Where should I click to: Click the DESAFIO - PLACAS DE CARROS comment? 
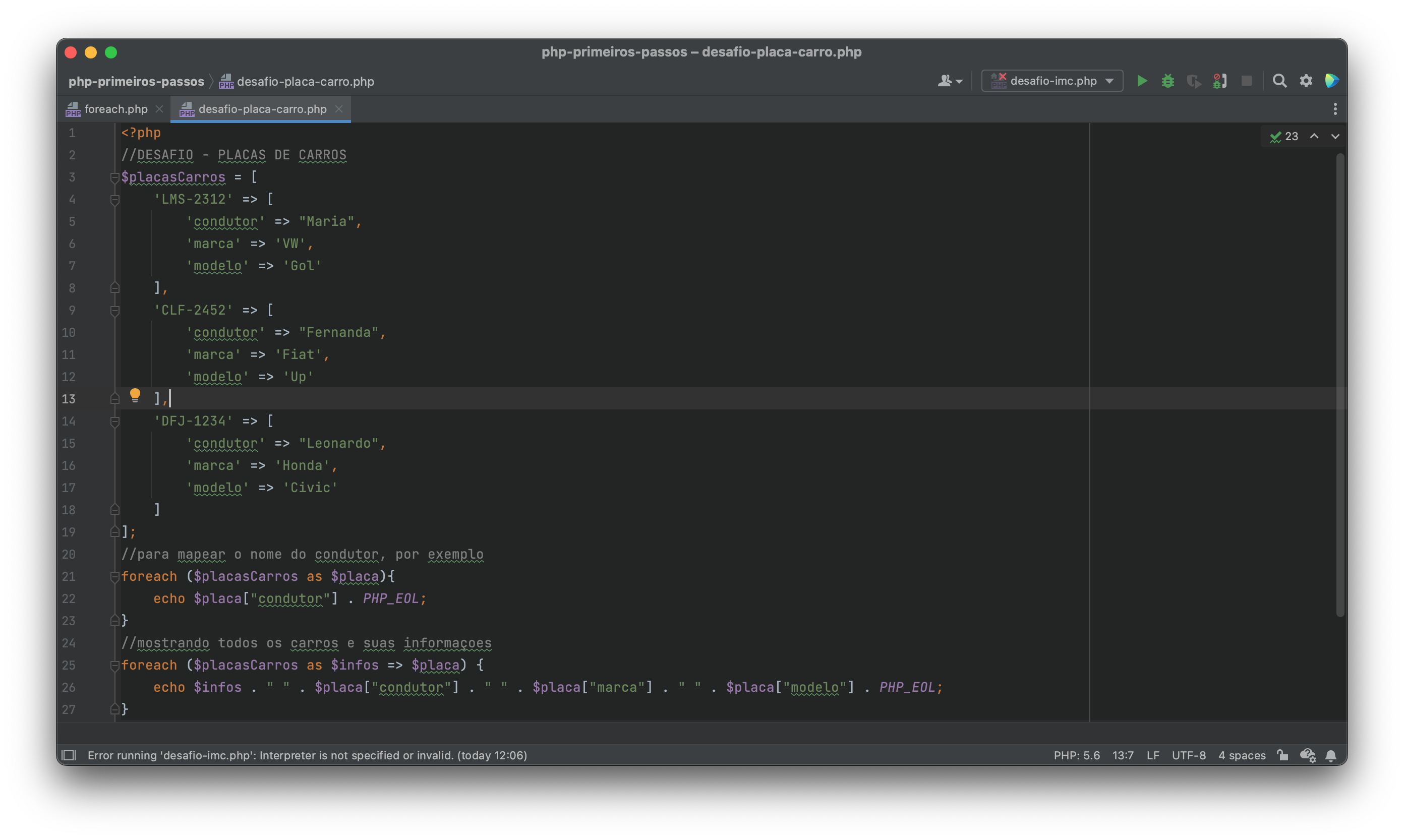[234, 155]
